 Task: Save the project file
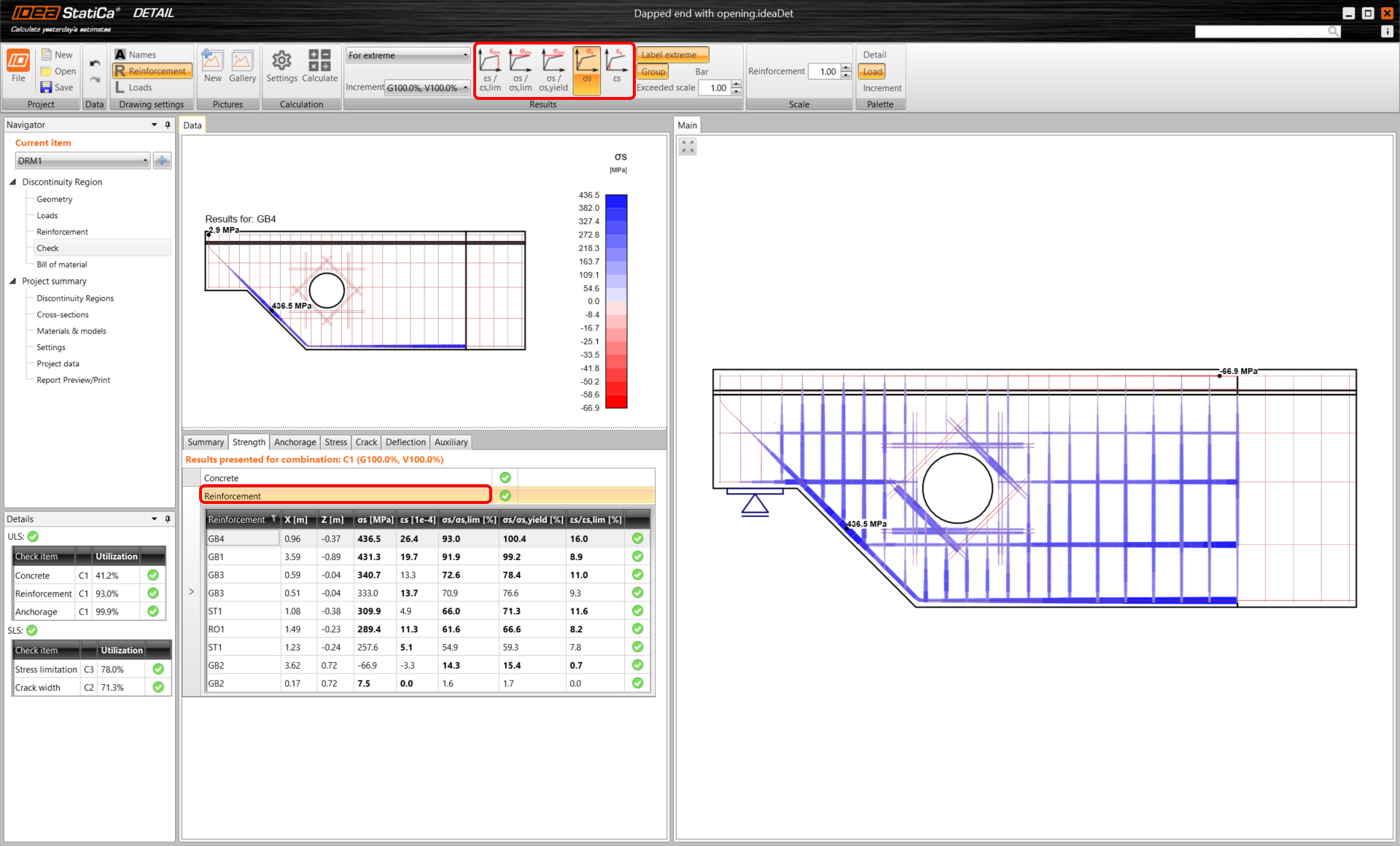tap(57, 88)
